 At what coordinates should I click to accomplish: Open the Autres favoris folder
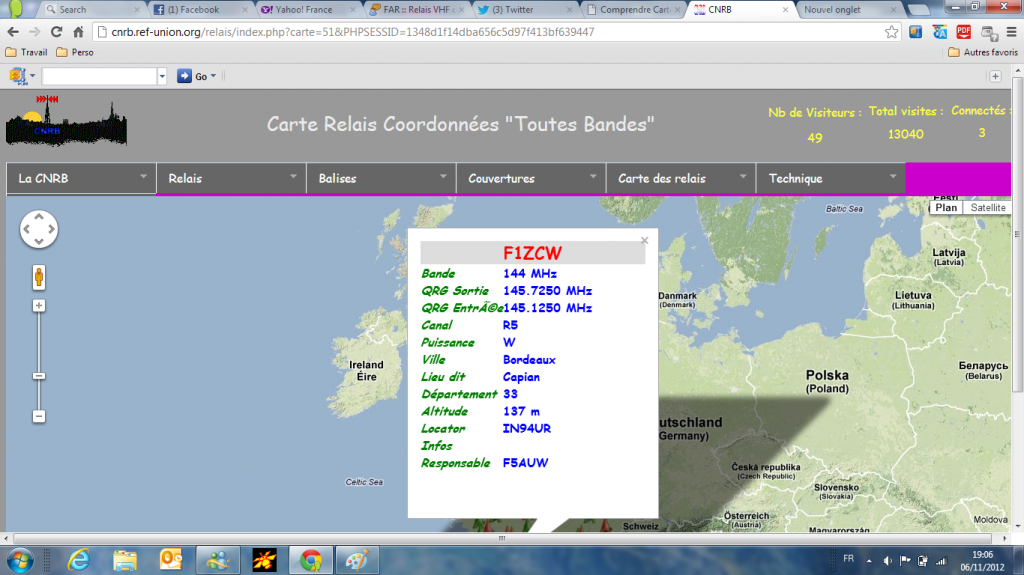(983, 52)
